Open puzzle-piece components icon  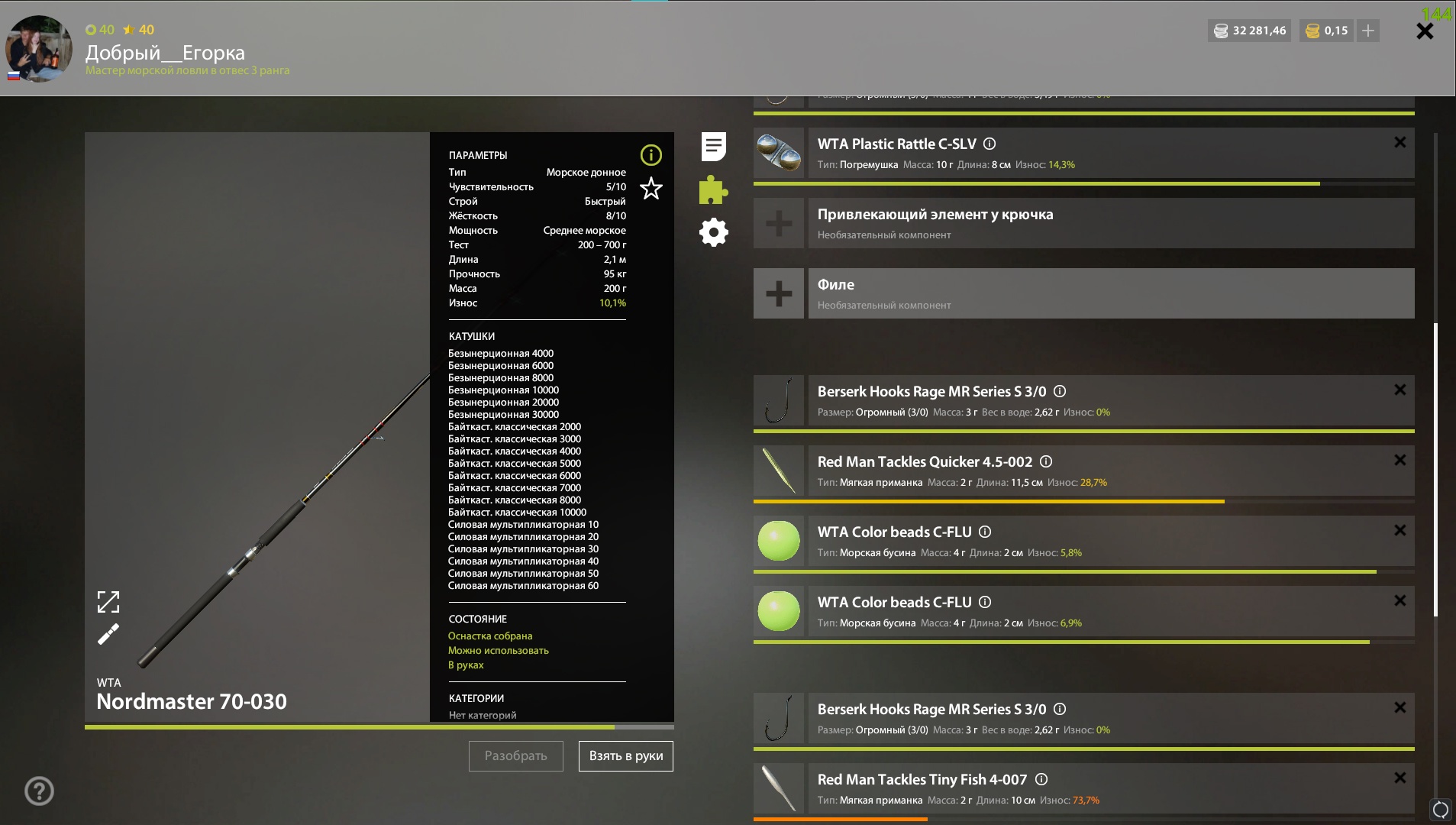[x=713, y=189]
